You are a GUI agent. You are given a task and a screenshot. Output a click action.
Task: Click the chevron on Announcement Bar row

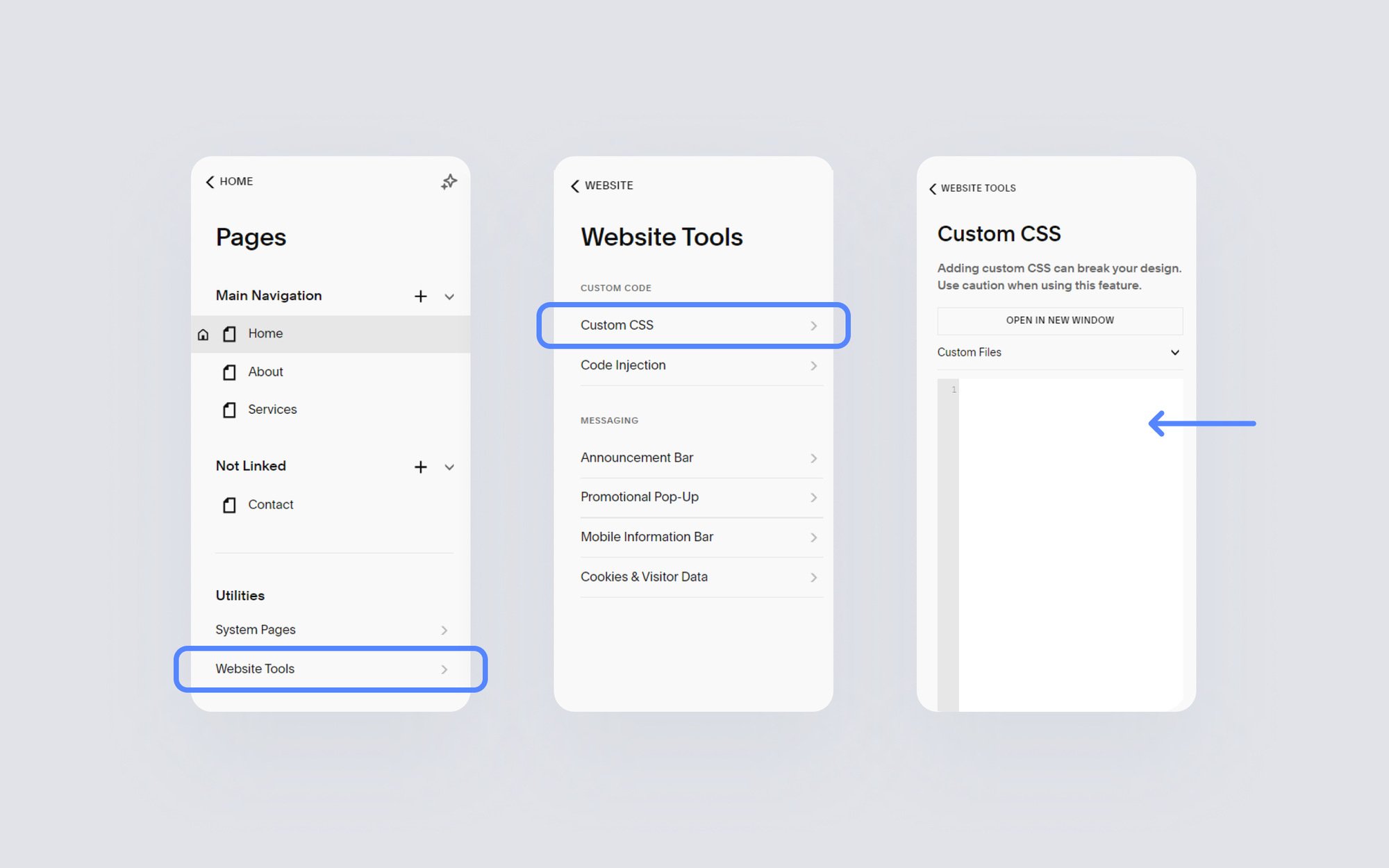pyautogui.click(x=814, y=458)
